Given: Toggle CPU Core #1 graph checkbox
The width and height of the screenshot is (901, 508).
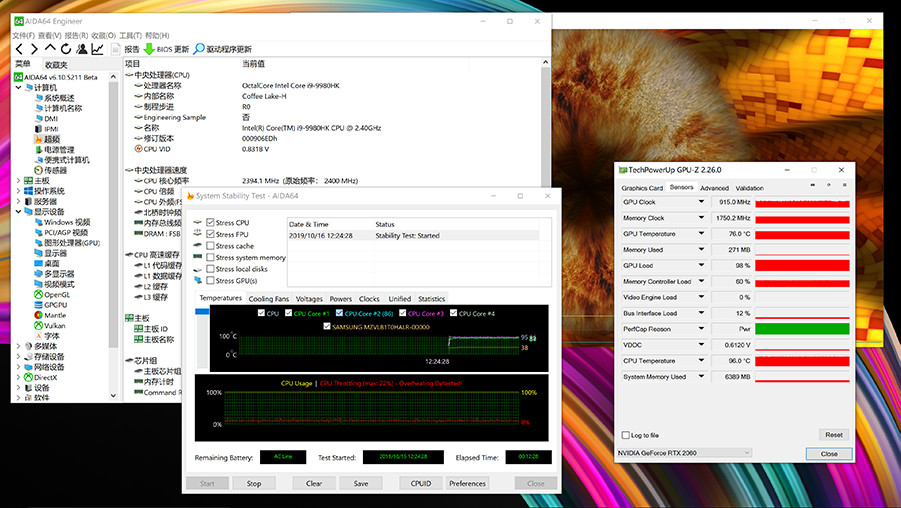Looking at the screenshot, I should 288,313.
